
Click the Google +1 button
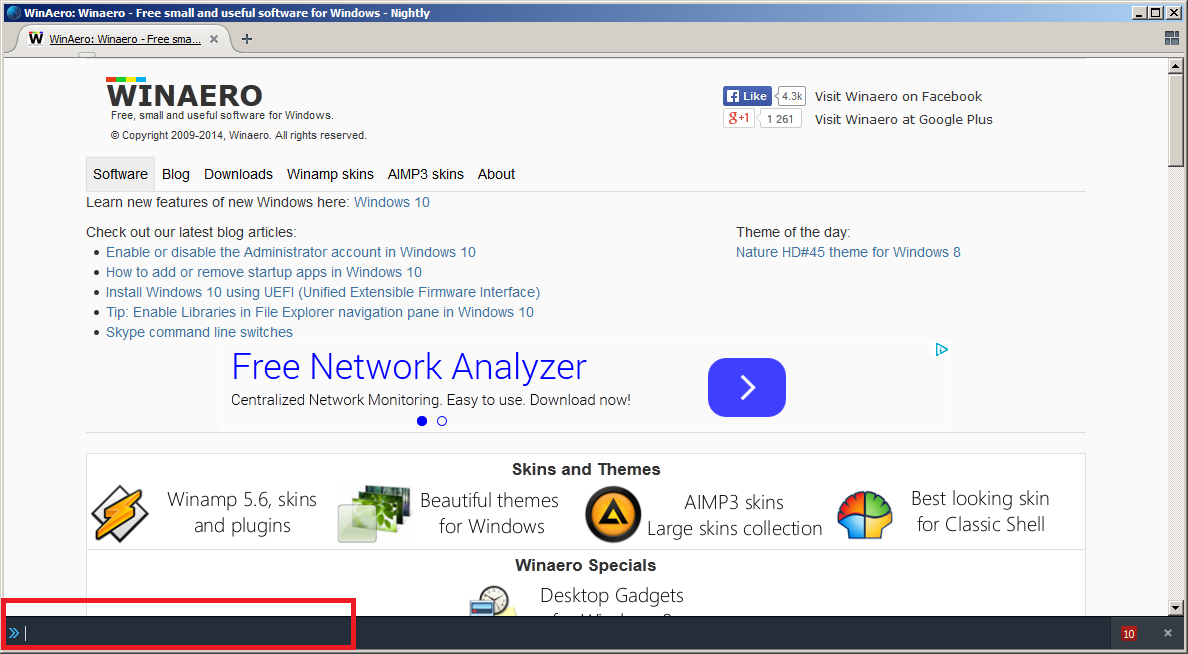point(738,118)
